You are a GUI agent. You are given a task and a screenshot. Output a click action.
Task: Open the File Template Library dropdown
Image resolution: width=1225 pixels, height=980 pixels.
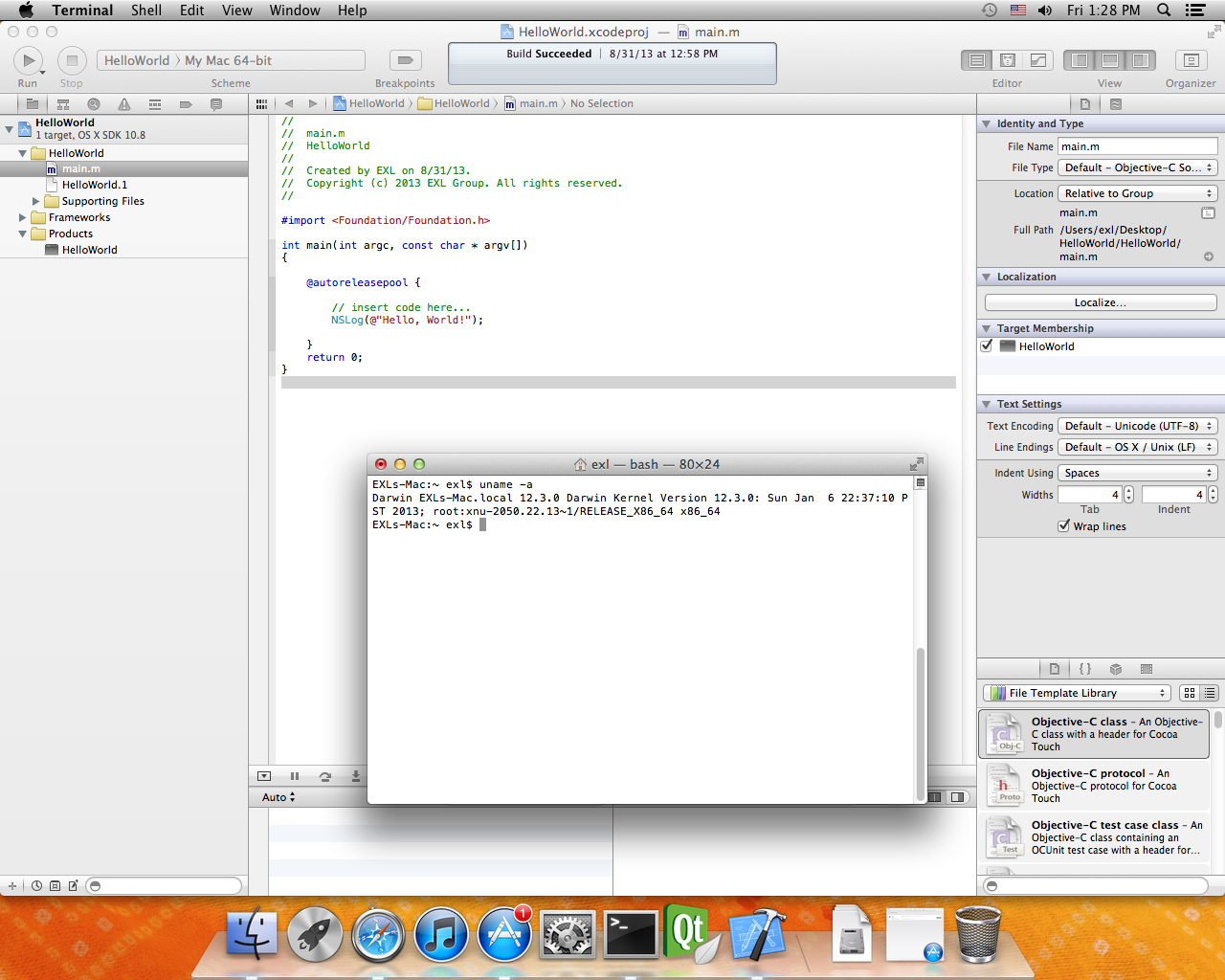click(1077, 693)
